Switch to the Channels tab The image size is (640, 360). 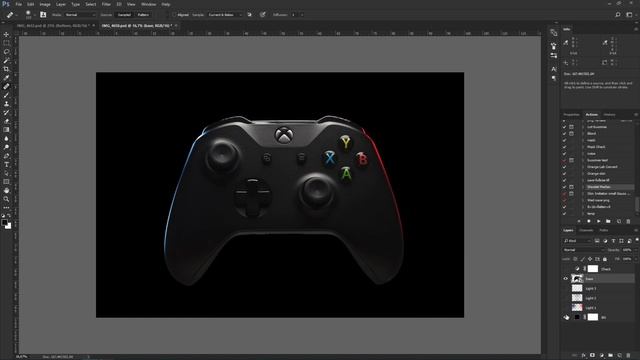click(586, 231)
